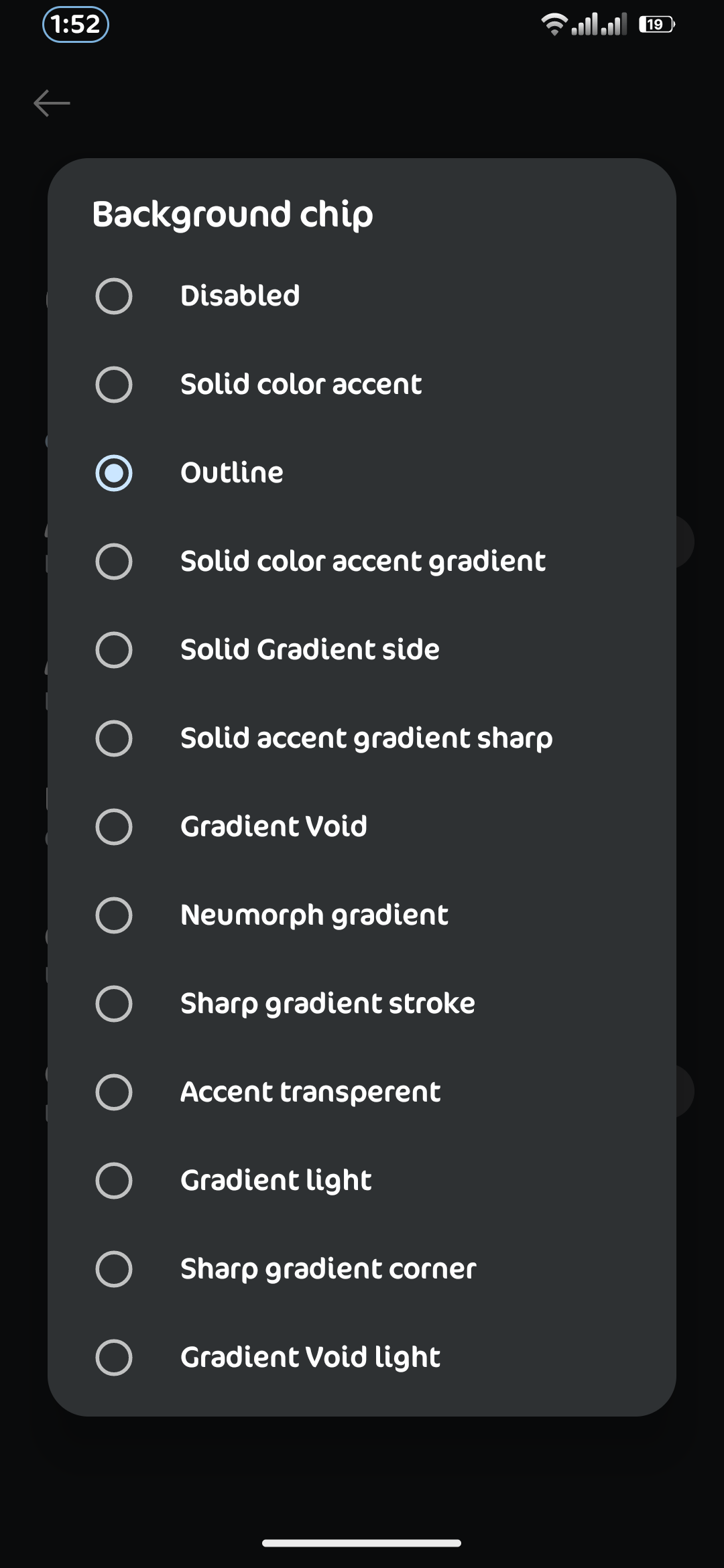This screenshot has width=724, height=1568.
Task: Choose the Gradient Void option
Action: 362,827
